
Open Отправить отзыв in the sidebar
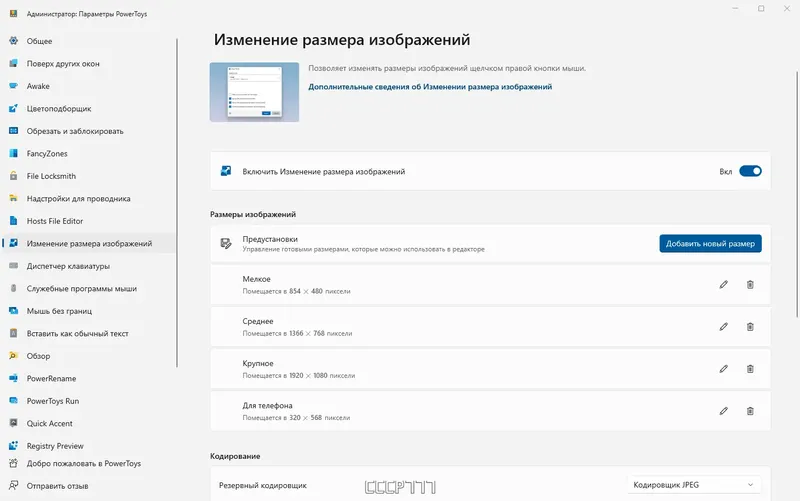pyautogui.click(x=58, y=486)
